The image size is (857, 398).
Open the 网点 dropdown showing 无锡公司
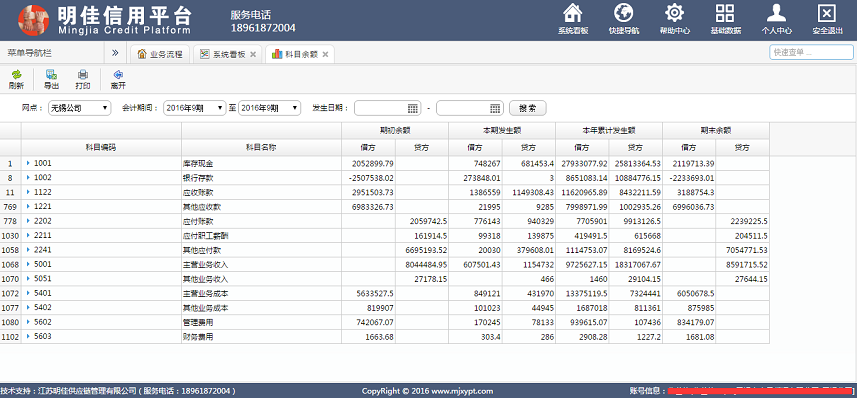pyautogui.click(x=80, y=108)
